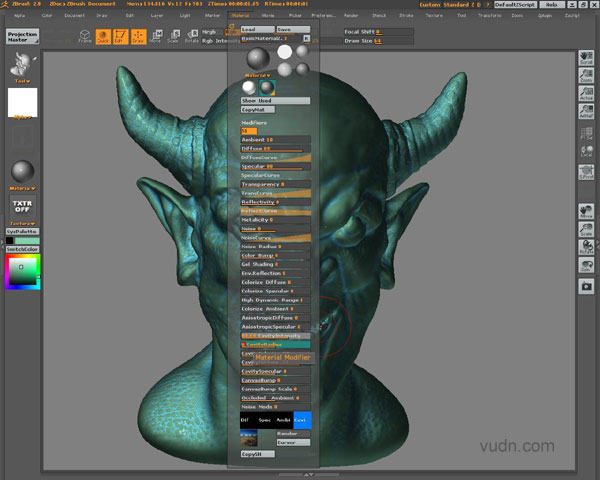Screen dimensions: 600x480
Task: Adjust the Draw Size slider
Action: coord(378,41)
